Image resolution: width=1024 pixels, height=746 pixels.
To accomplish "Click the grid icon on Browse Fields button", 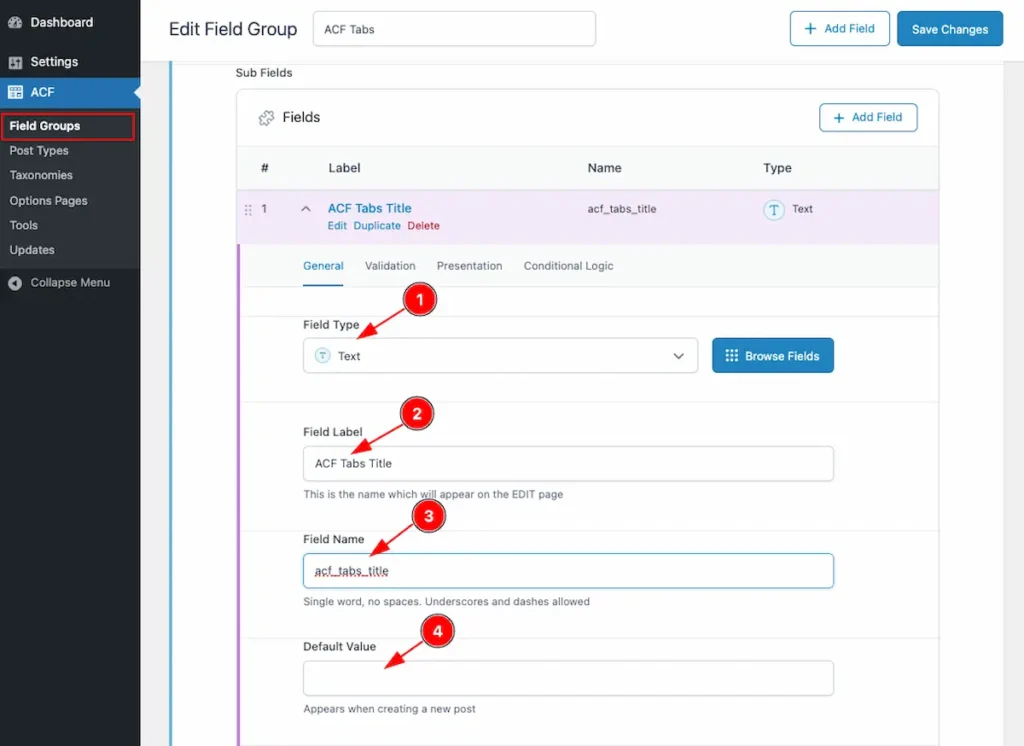I will click(x=732, y=356).
